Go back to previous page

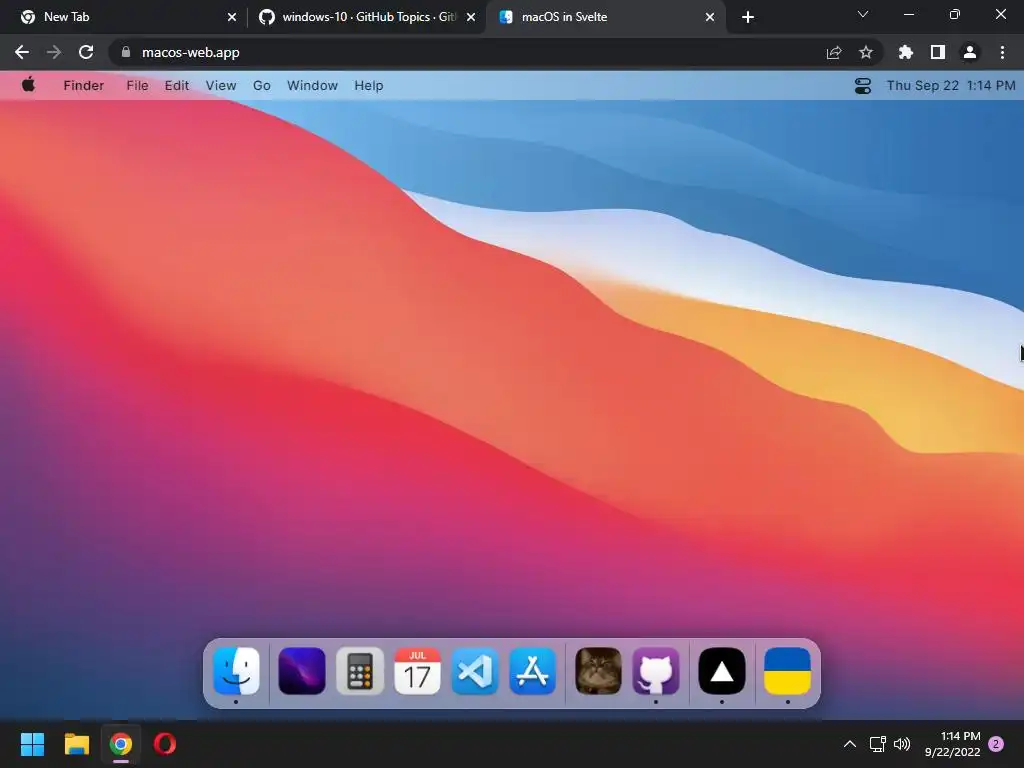coord(22,52)
